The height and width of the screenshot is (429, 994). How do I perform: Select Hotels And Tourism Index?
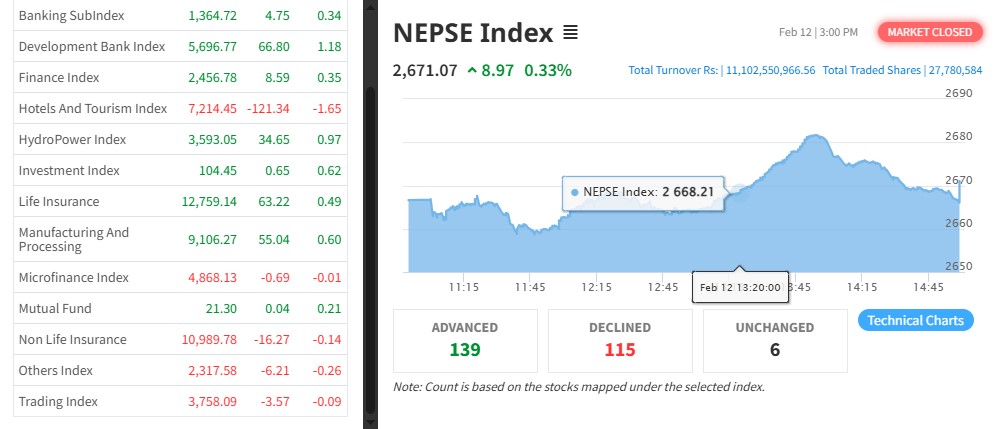pos(92,108)
